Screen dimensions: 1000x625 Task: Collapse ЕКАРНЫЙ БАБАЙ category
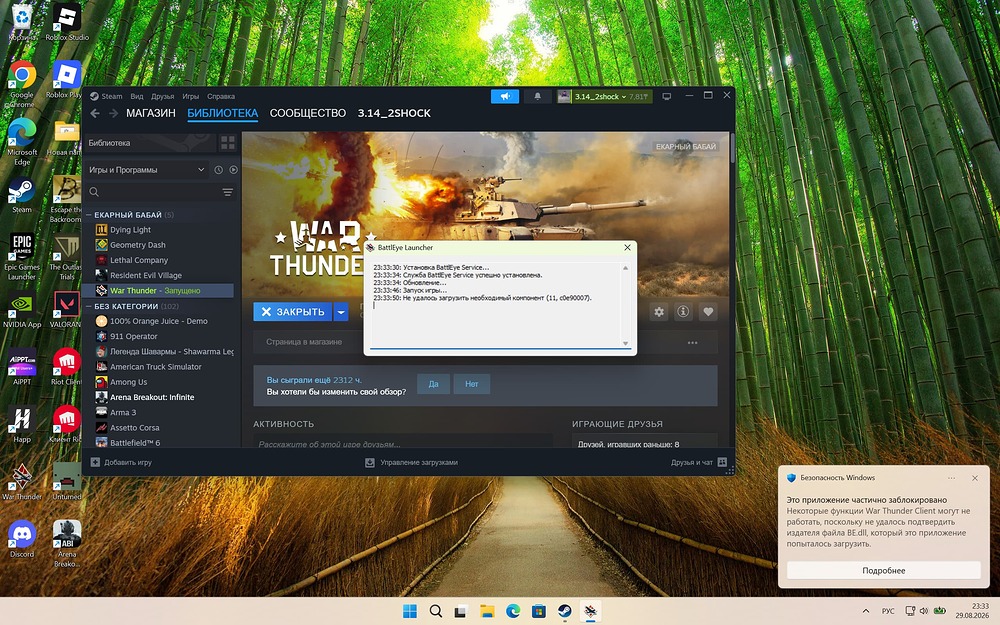[89, 215]
